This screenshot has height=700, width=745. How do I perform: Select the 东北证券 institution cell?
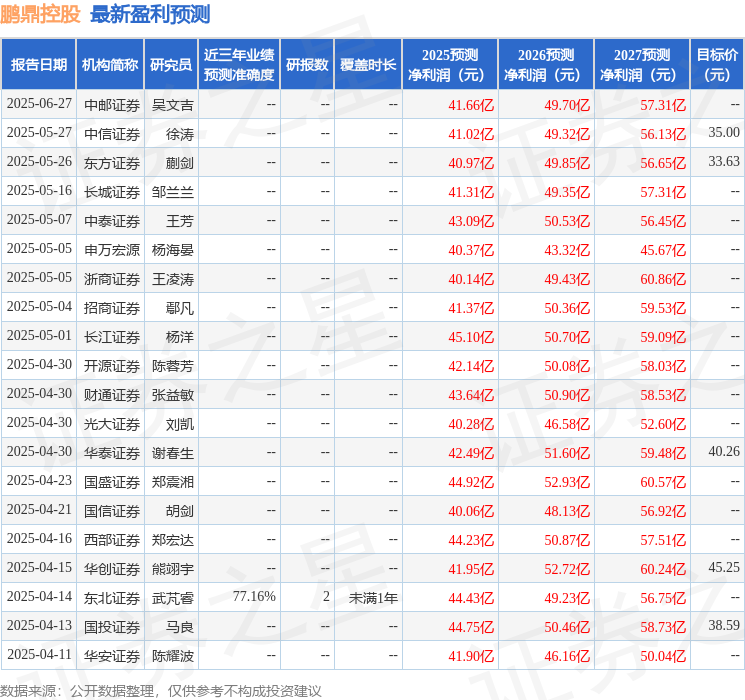click(112, 598)
